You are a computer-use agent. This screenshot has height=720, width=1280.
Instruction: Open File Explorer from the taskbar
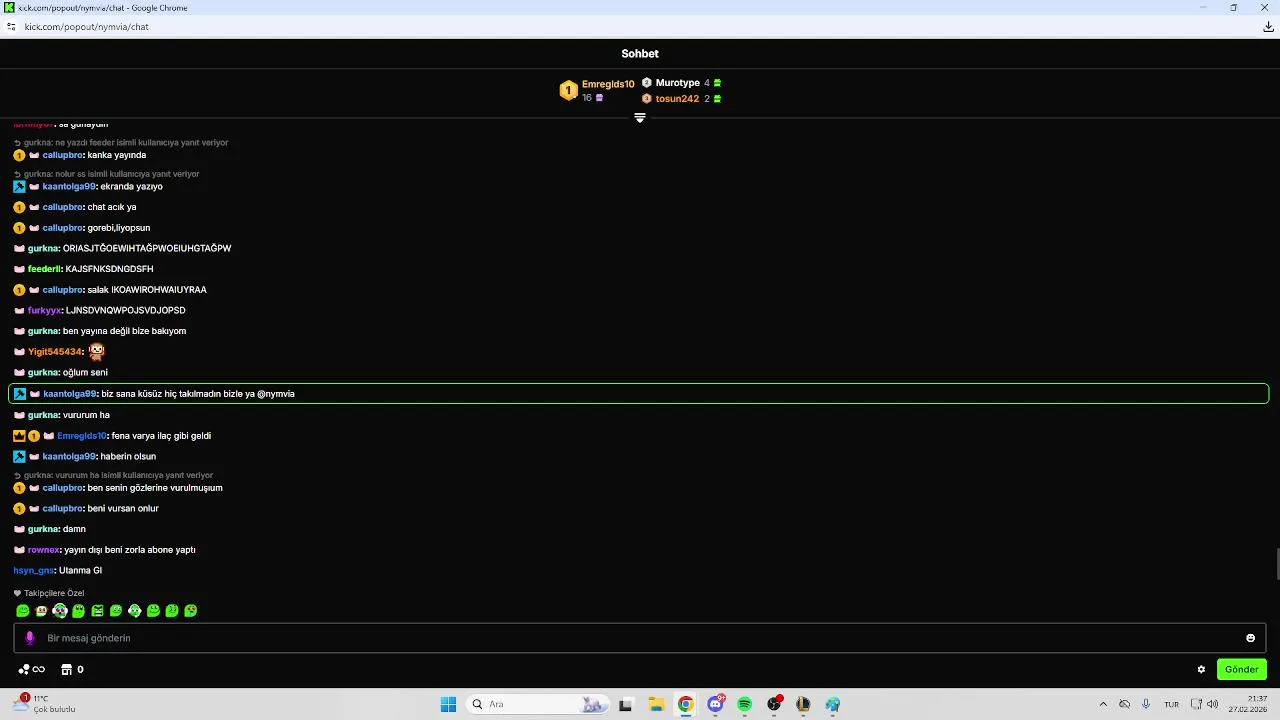(x=656, y=704)
